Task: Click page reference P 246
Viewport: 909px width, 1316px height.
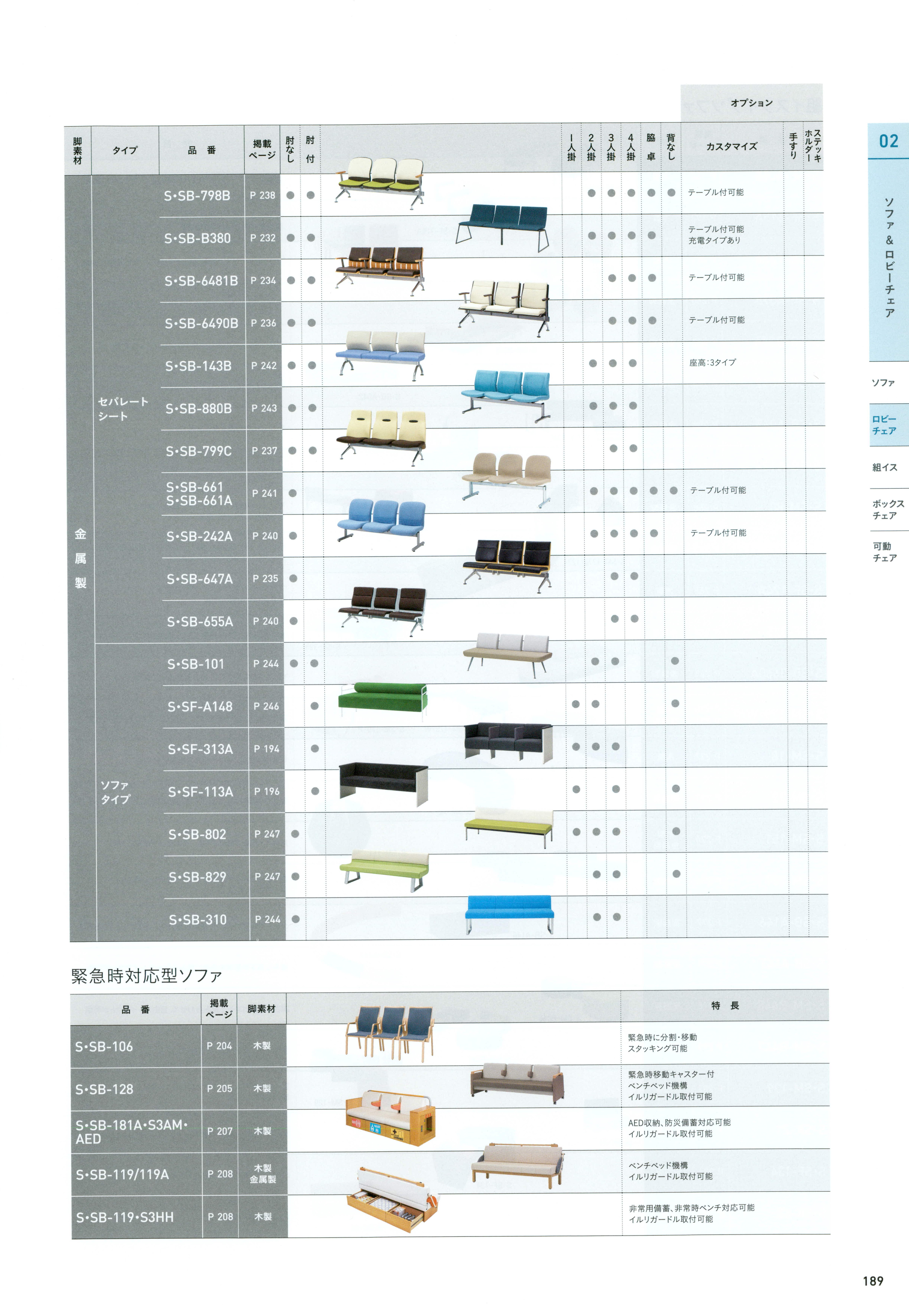Action: 267,706
